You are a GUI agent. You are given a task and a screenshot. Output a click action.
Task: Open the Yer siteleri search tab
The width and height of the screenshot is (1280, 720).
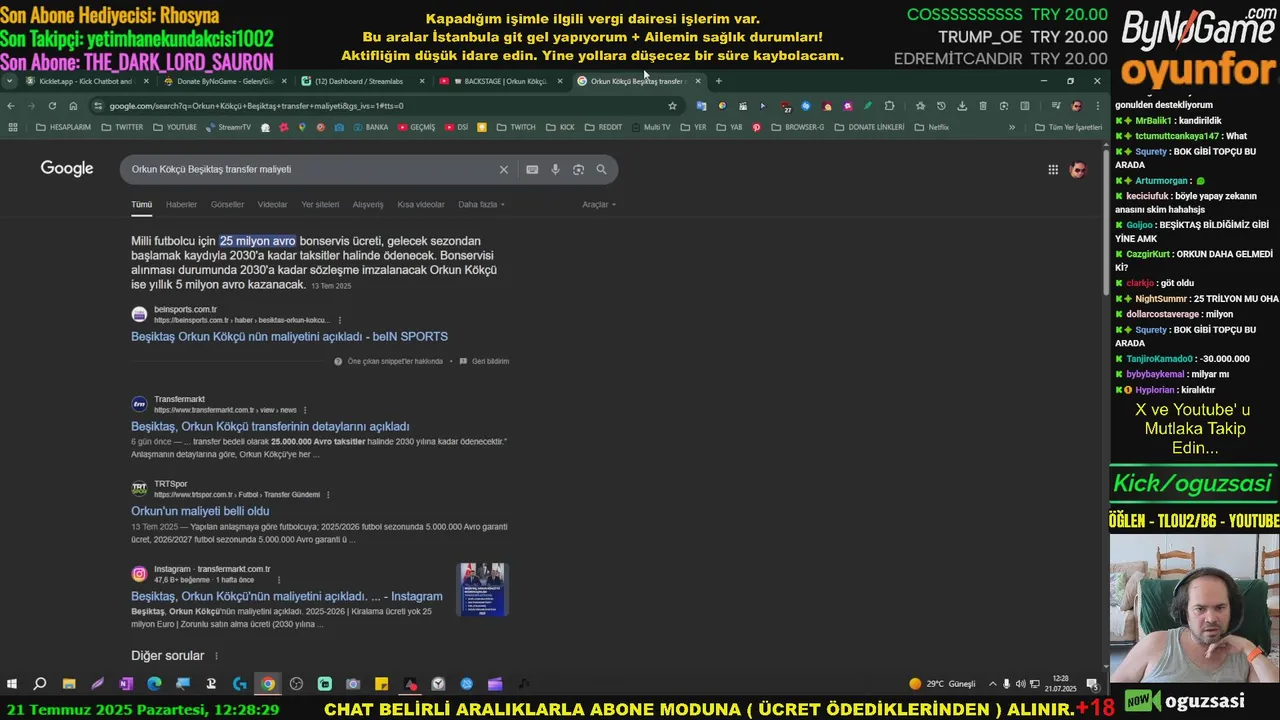[x=320, y=205]
